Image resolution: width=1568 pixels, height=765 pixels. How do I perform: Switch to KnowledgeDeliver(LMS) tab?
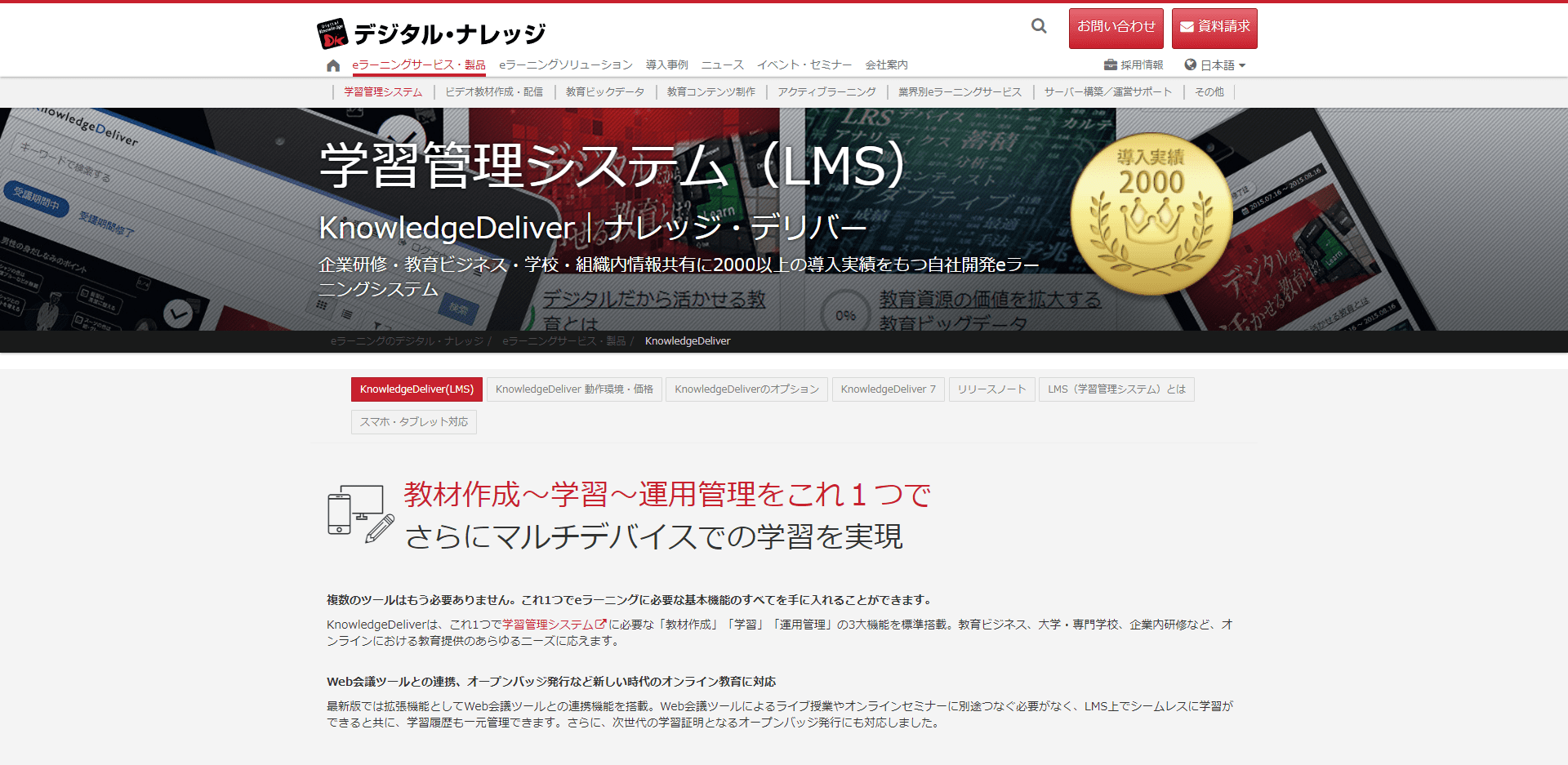tap(416, 389)
